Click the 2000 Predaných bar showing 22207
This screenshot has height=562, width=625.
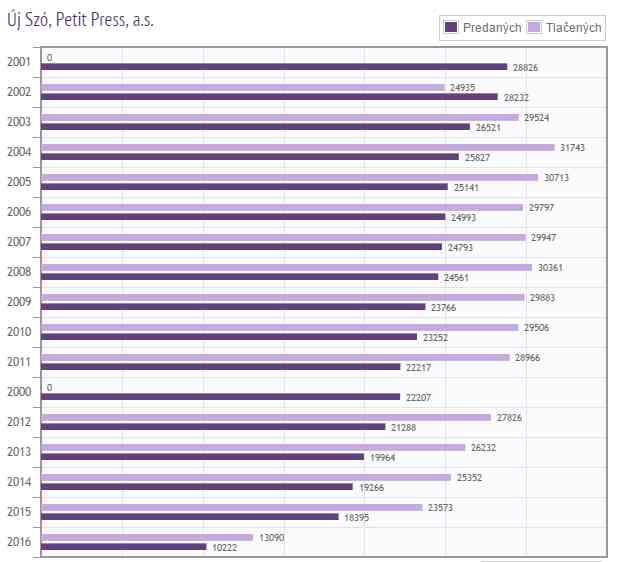point(220,397)
